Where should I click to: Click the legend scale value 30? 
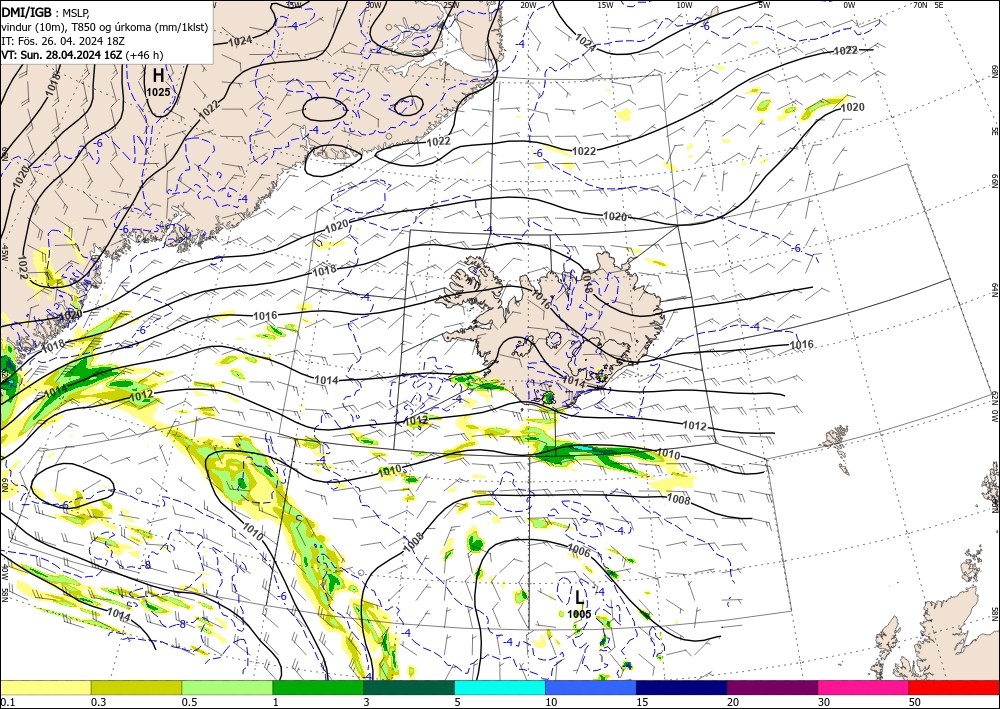coord(824,702)
